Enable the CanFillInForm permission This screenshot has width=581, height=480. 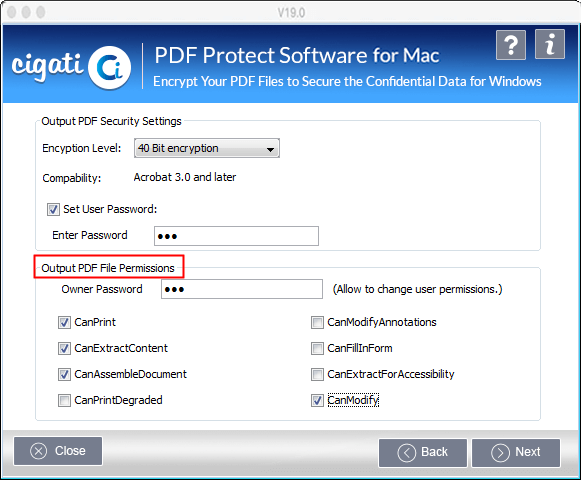point(317,348)
